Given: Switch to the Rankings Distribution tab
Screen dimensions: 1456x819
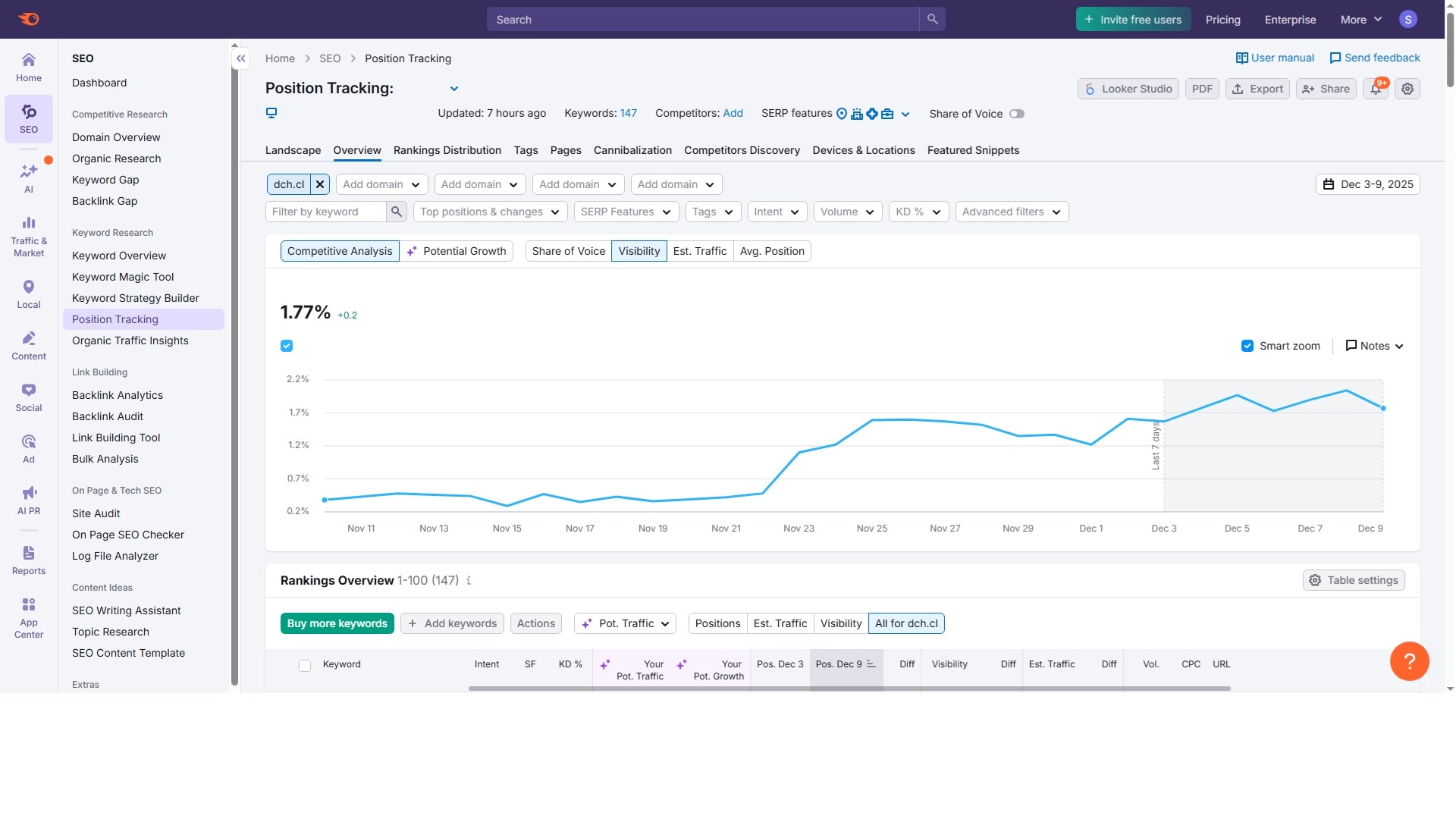Looking at the screenshot, I should [447, 150].
